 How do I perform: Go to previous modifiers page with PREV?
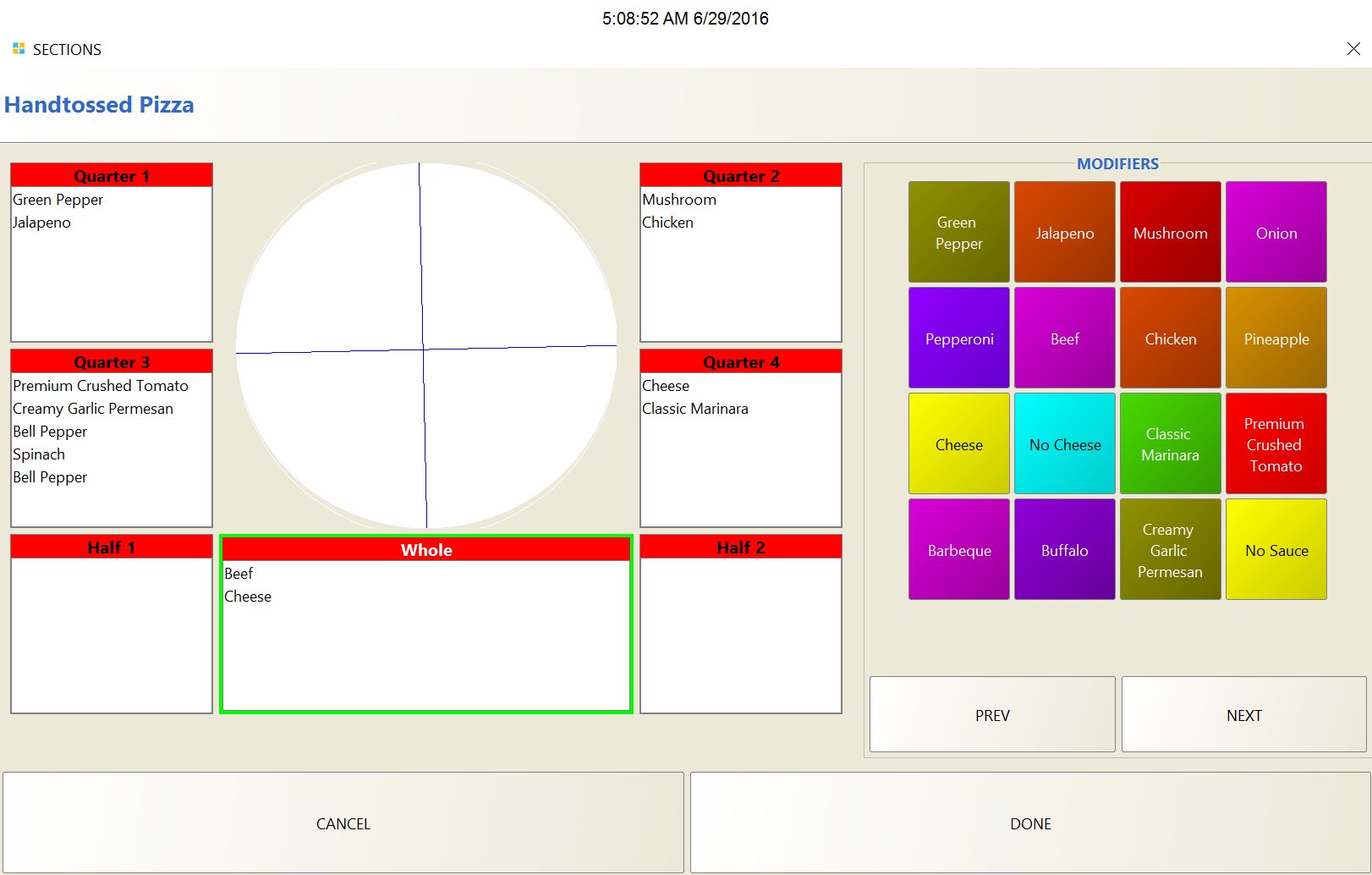992,714
